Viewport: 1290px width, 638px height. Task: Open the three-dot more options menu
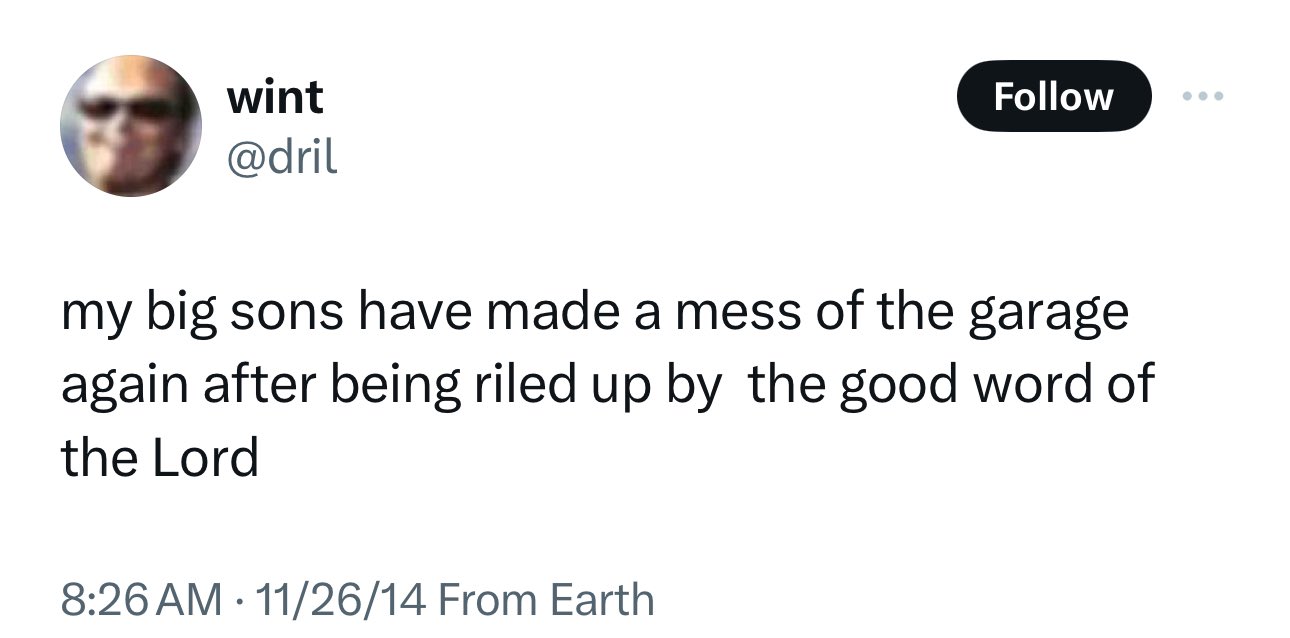pos(1201,96)
